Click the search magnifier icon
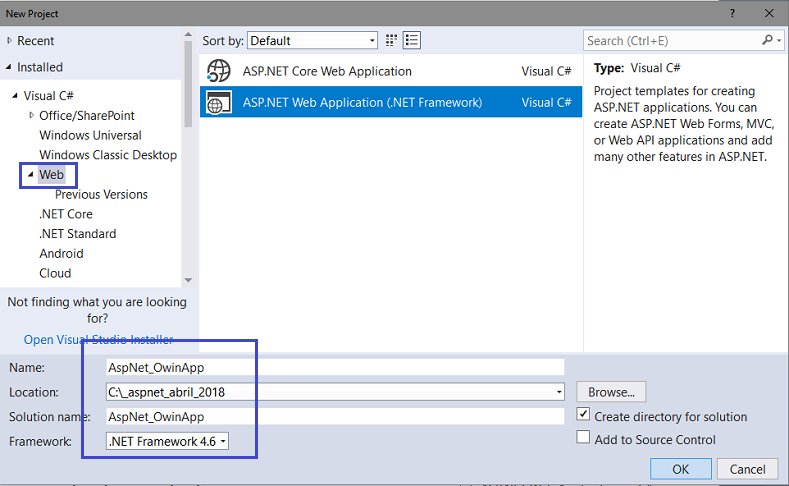789x486 pixels. tap(767, 40)
